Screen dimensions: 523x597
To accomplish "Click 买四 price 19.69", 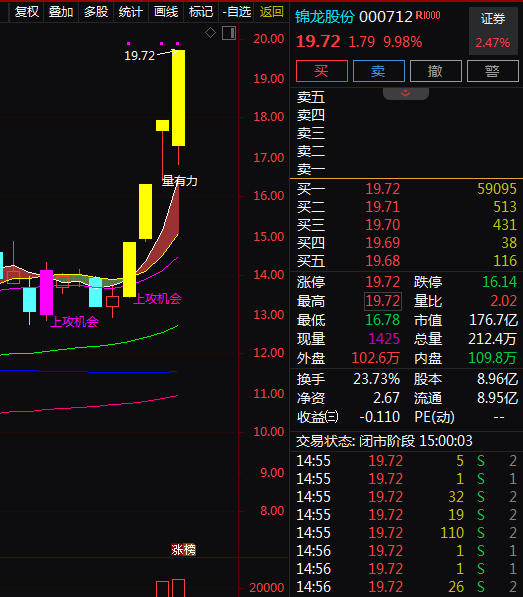I will point(383,243).
